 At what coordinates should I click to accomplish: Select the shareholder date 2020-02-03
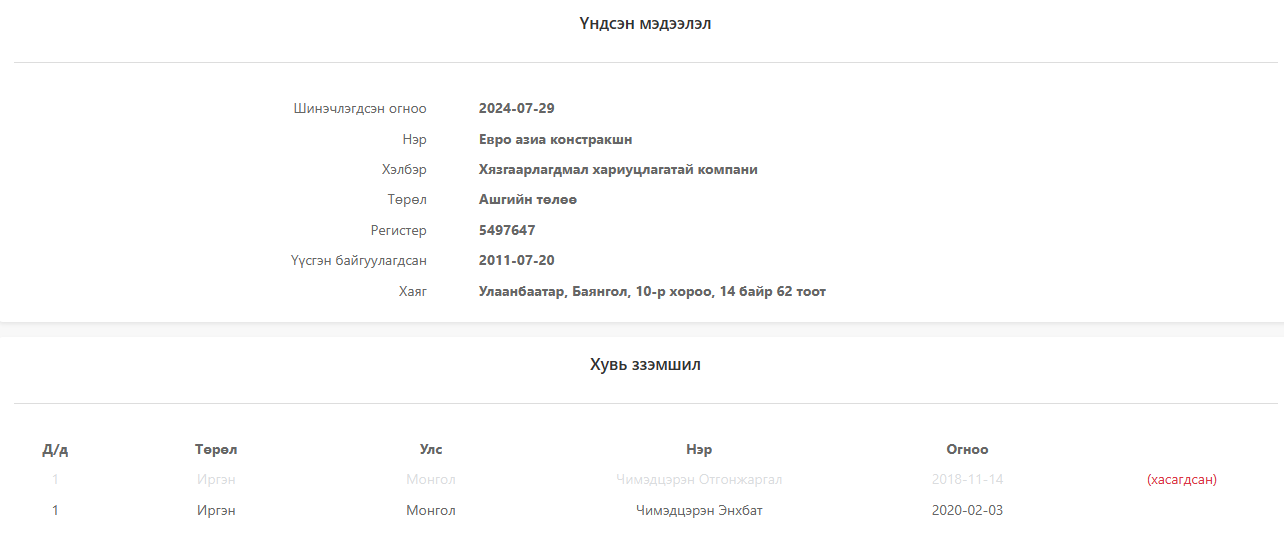966,511
